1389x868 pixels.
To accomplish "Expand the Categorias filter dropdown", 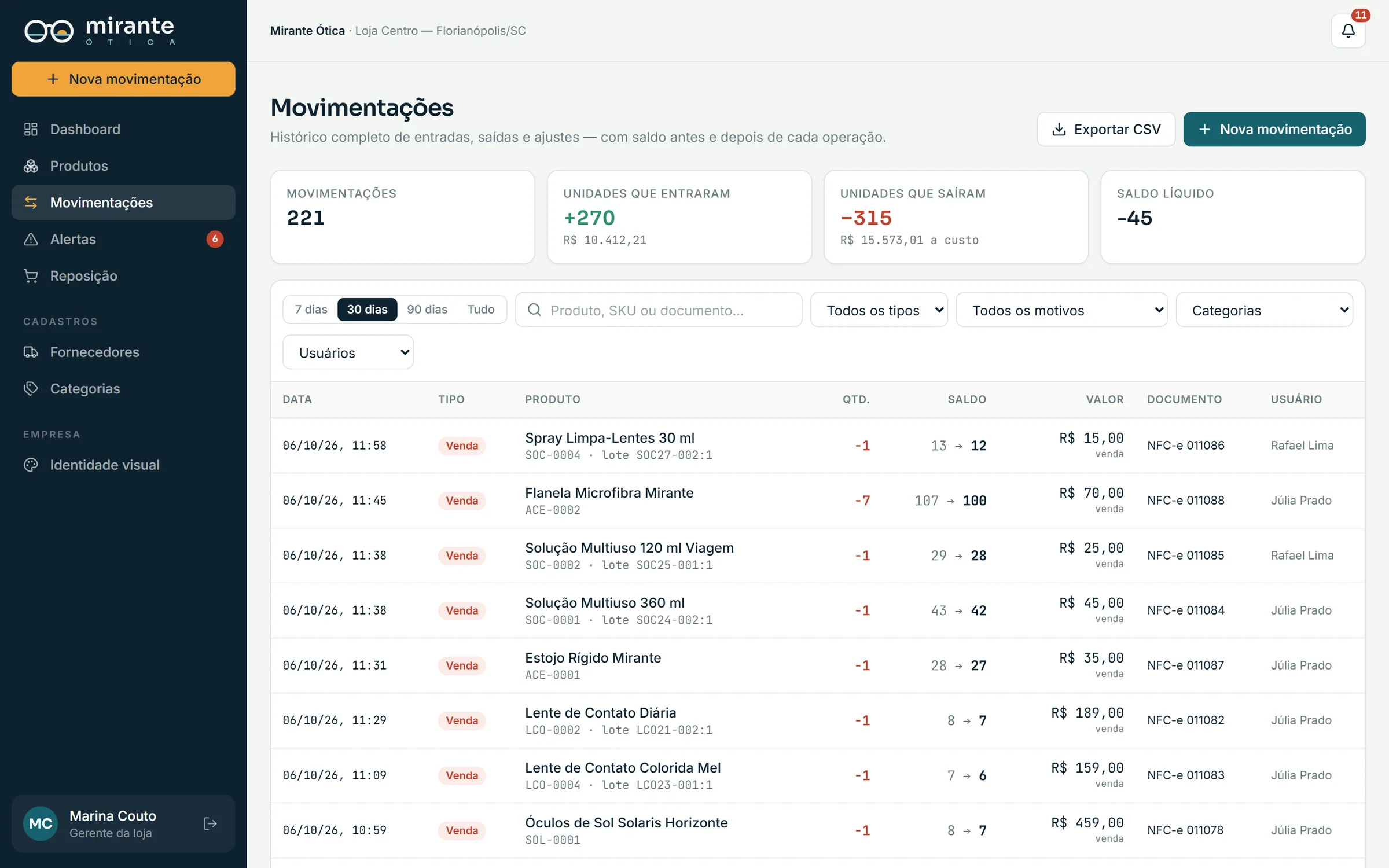I will tap(1264, 310).
